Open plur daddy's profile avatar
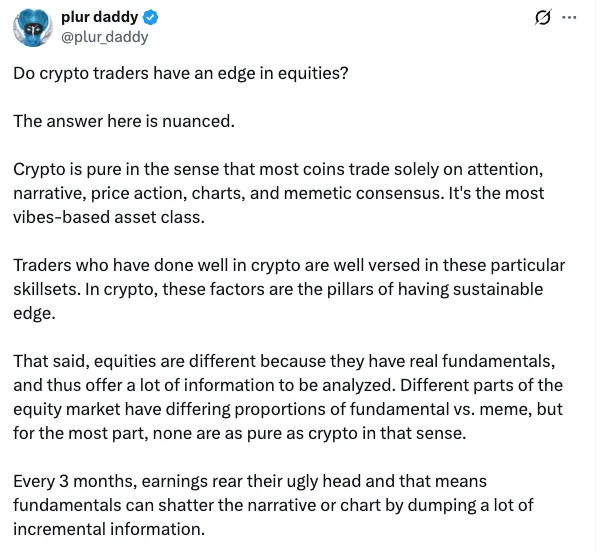 point(35,27)
